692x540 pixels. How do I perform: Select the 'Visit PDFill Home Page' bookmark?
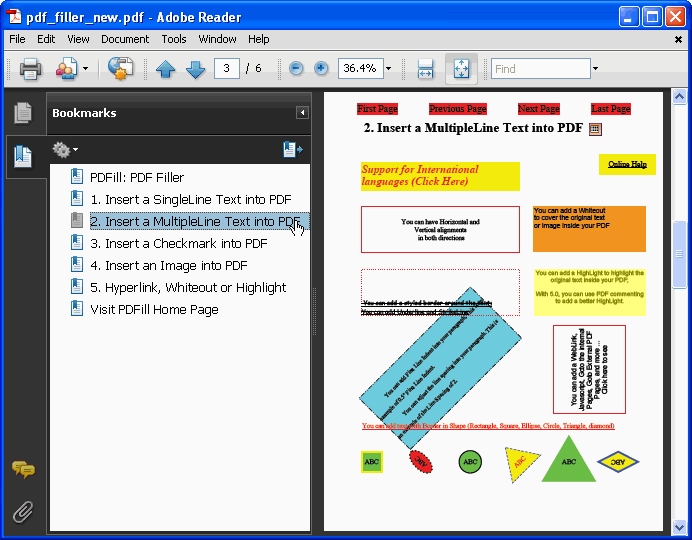click(154, 310)
